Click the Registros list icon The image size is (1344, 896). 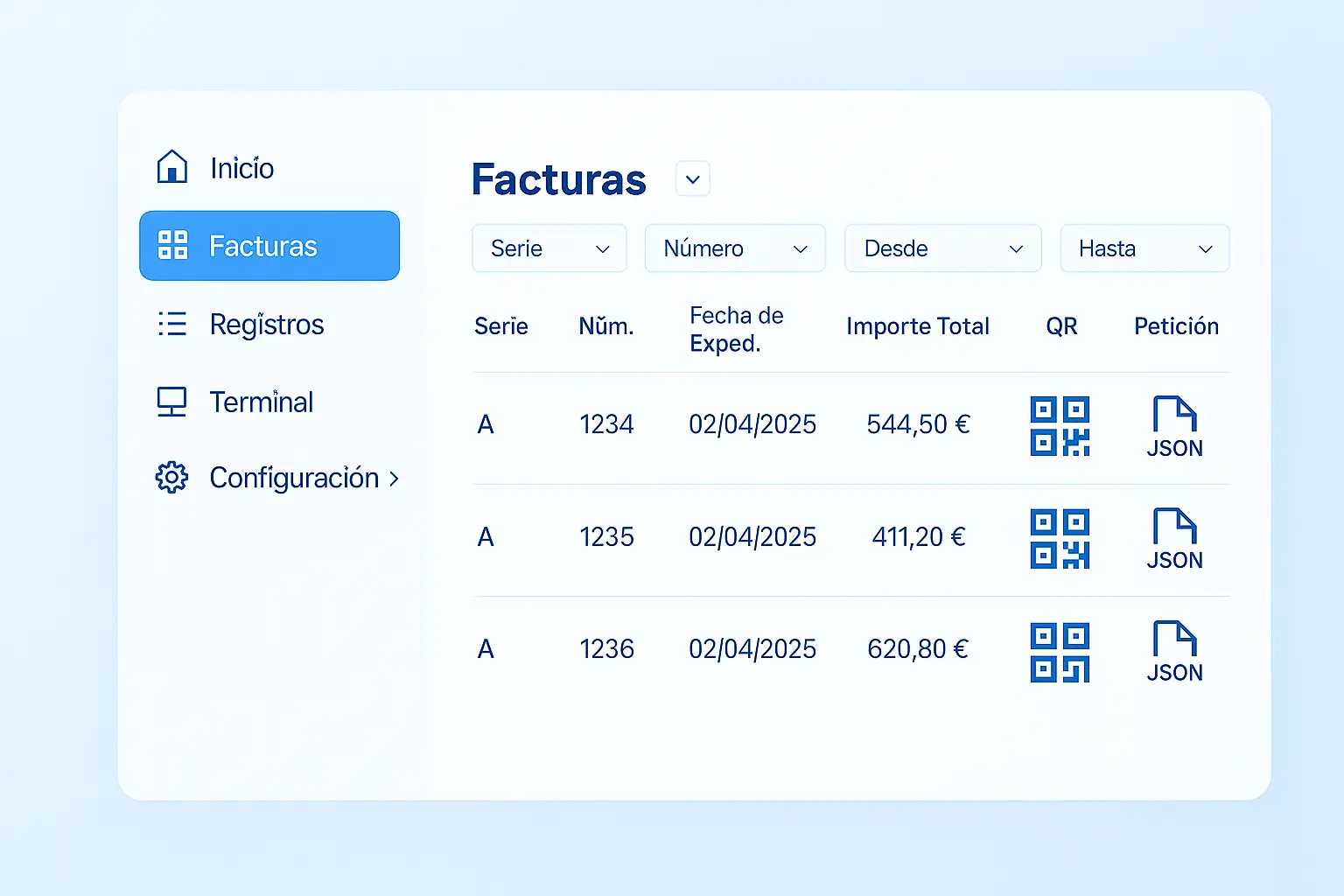[171, 325]
